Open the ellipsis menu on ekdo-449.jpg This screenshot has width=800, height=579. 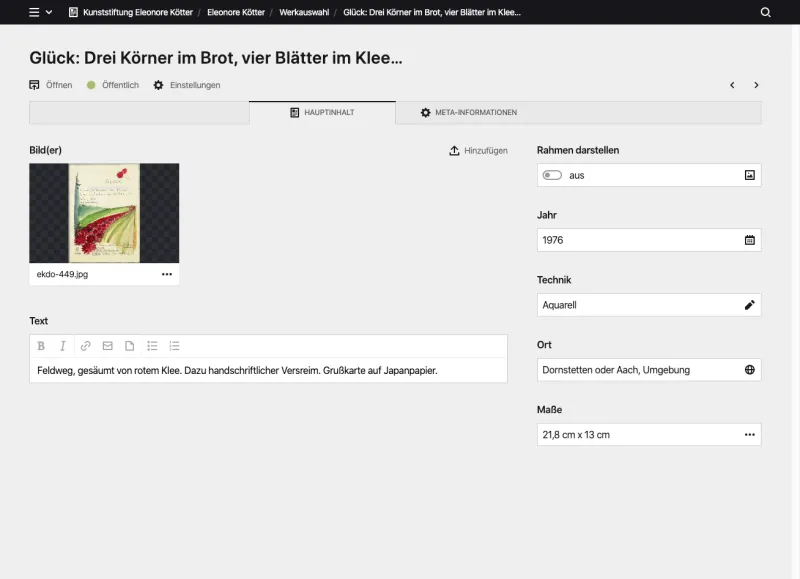(166, 272)
